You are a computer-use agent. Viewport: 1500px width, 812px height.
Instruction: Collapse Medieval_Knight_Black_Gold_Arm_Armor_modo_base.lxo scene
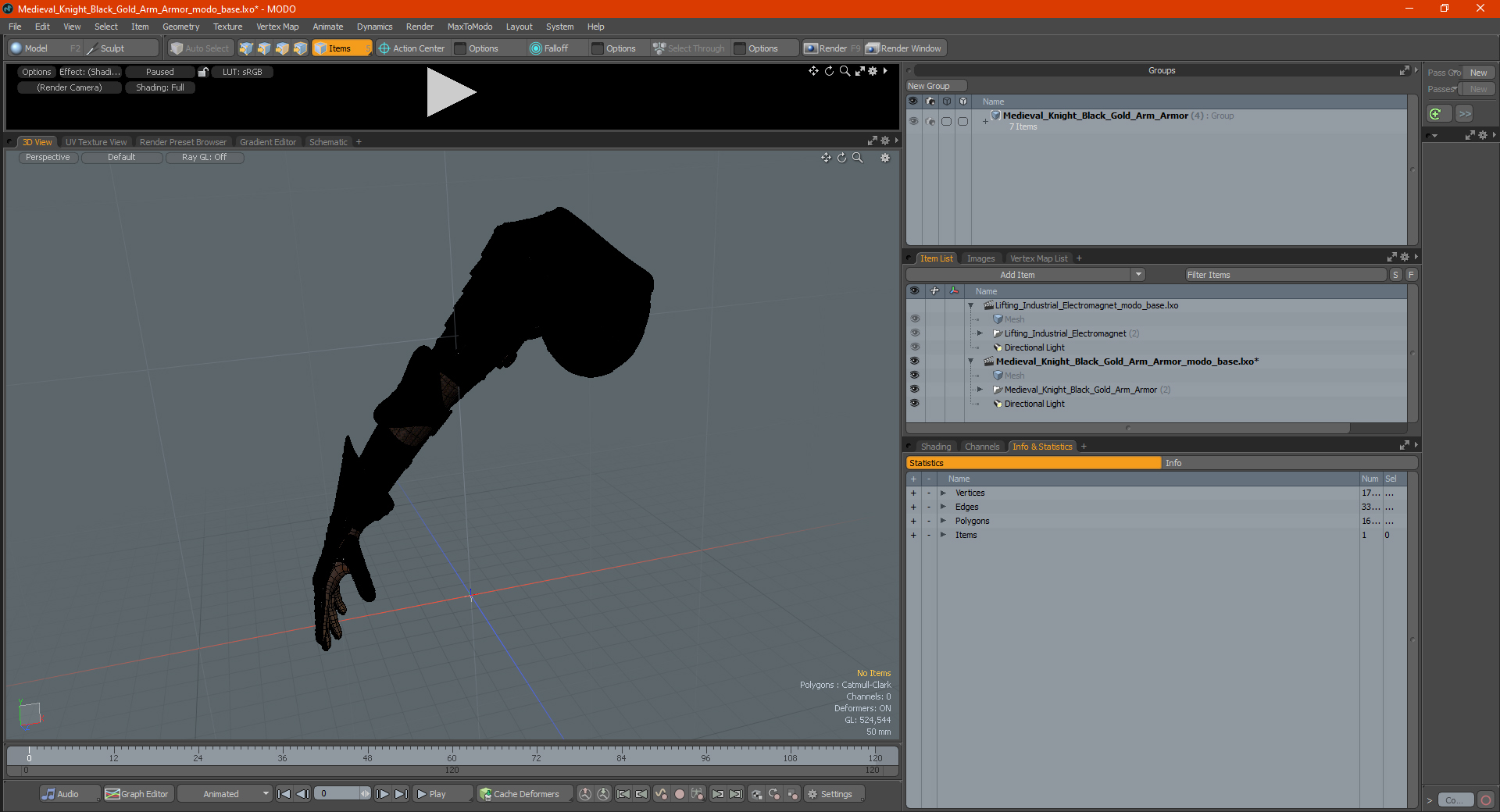pyautogui.click(x=971, y=361)
